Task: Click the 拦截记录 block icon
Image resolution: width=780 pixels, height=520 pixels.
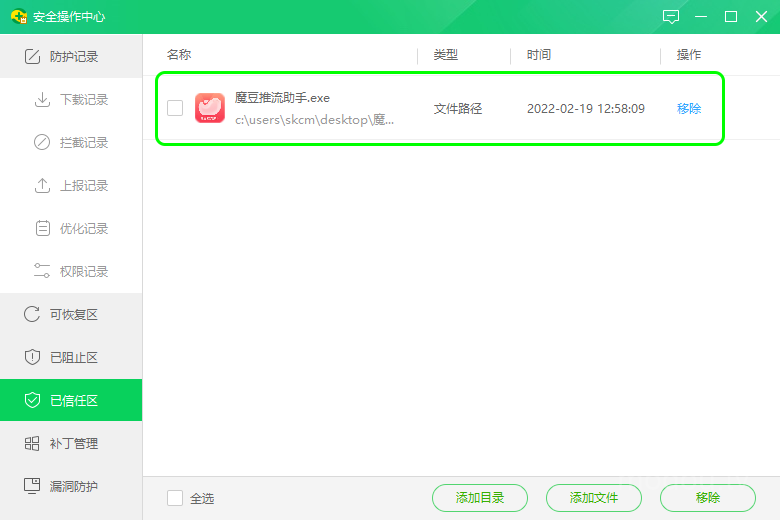Action: point(42,143)
